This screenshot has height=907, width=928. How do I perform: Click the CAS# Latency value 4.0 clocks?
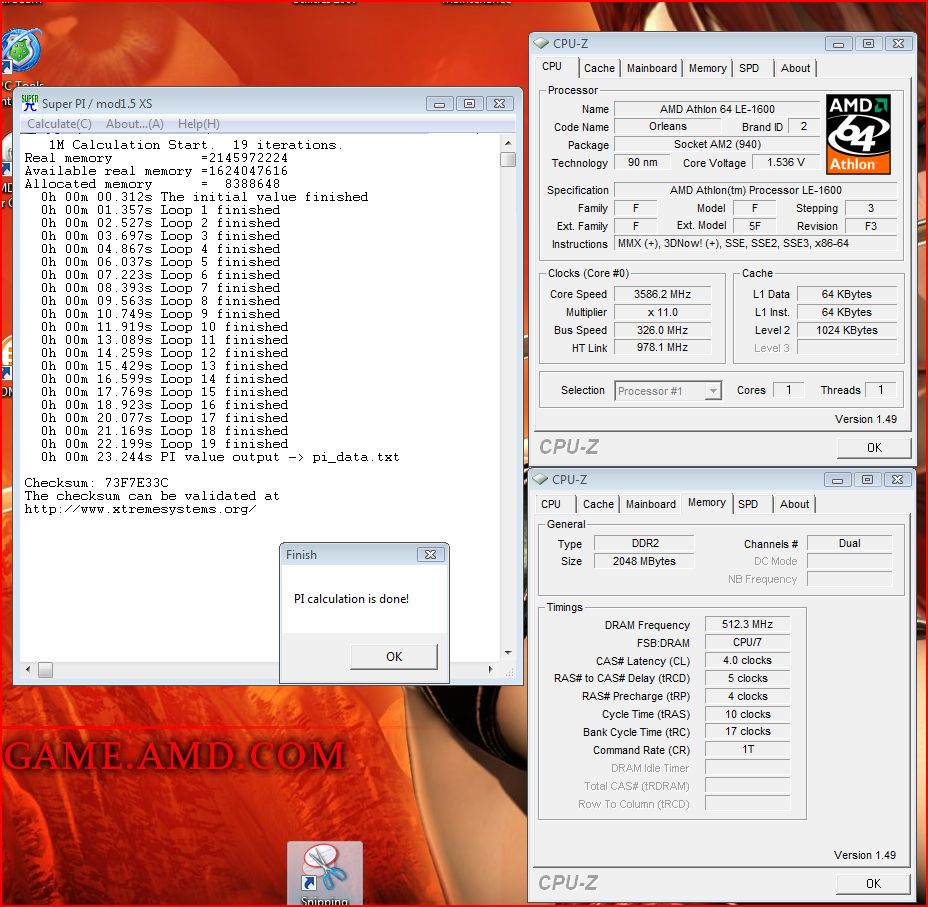tap(747, 660)
